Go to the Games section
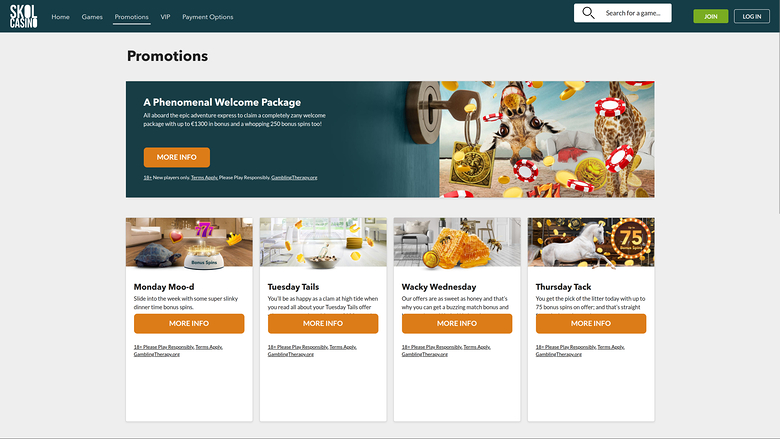Viewport: 780px width, 439px height. point(92,17)
